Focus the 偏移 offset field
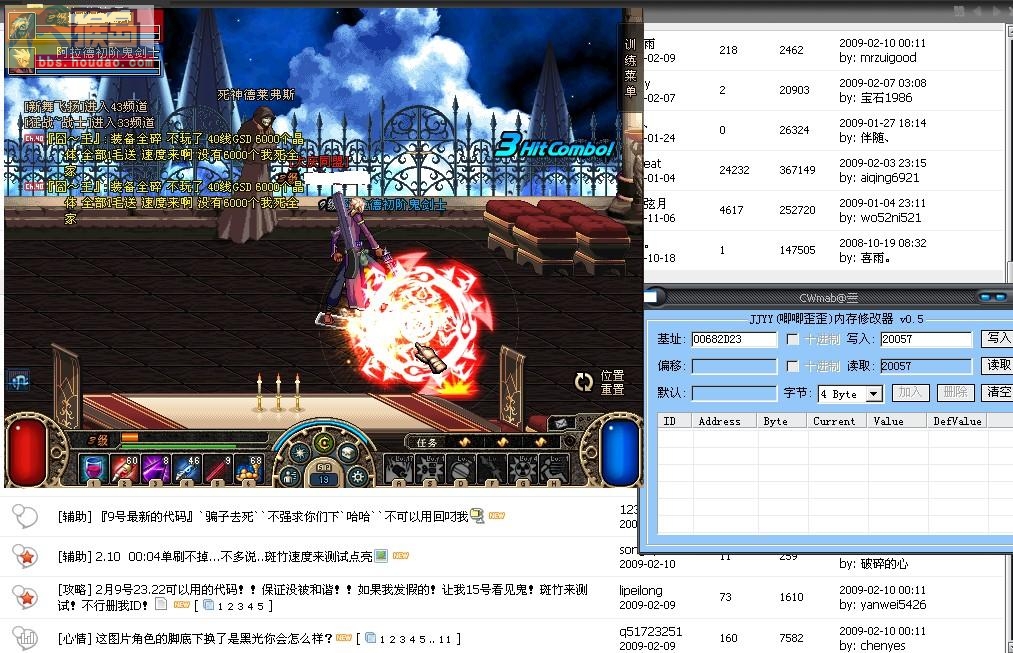 [x=734, y=366]
